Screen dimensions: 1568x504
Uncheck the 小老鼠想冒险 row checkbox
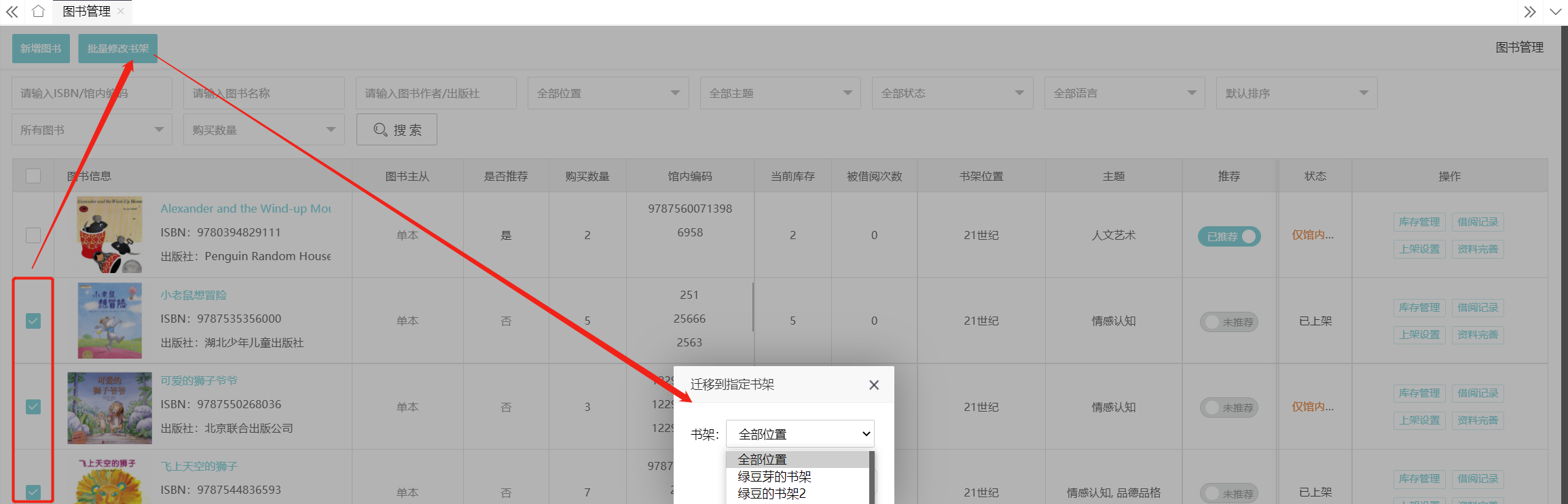pyautogui.click(x=33, y=321)
